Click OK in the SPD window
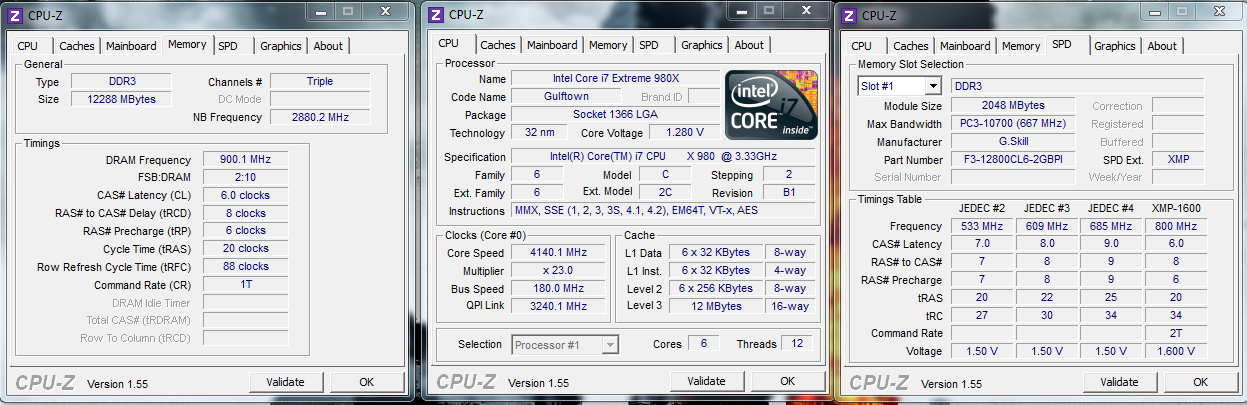The image size is (1247, 405). coord(1201,382)
